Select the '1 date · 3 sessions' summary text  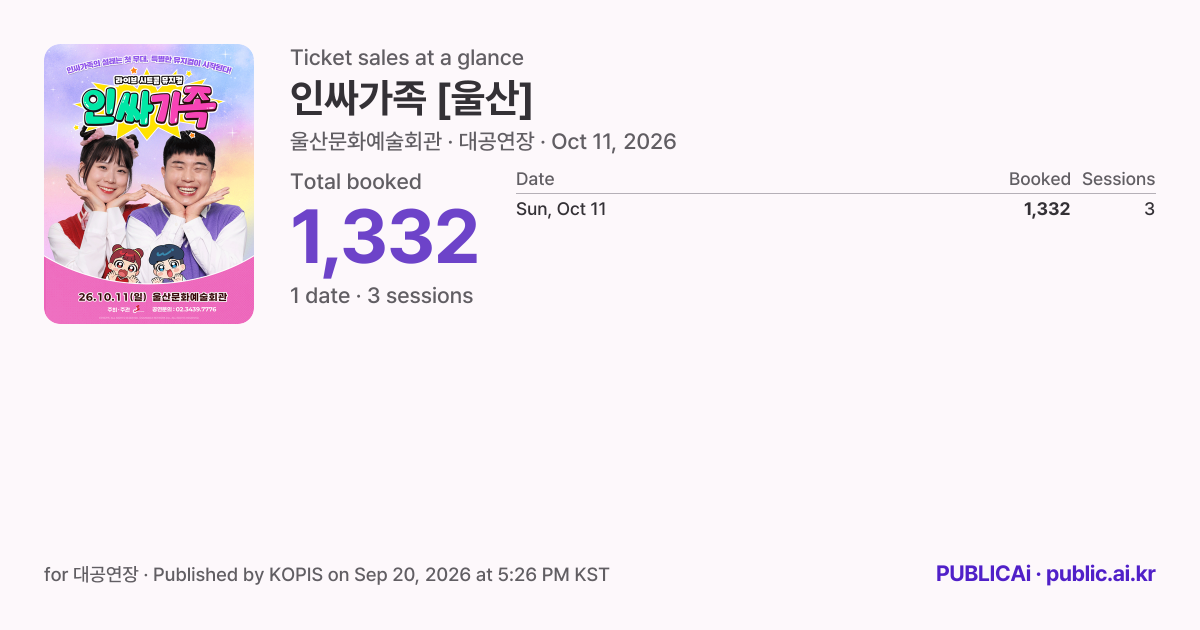tap(382, 296)
